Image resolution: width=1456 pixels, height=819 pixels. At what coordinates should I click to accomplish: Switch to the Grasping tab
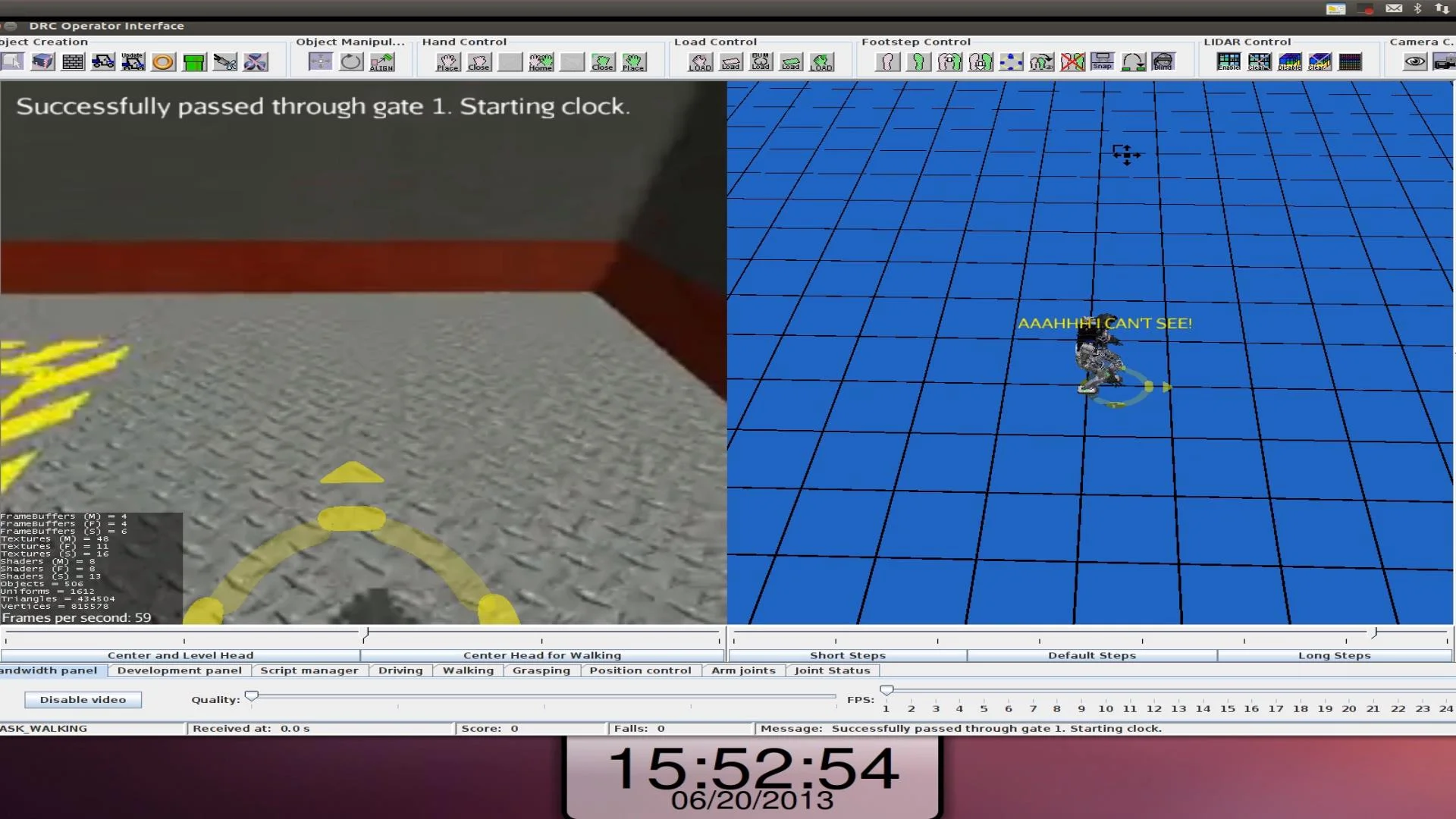[541, 670]
